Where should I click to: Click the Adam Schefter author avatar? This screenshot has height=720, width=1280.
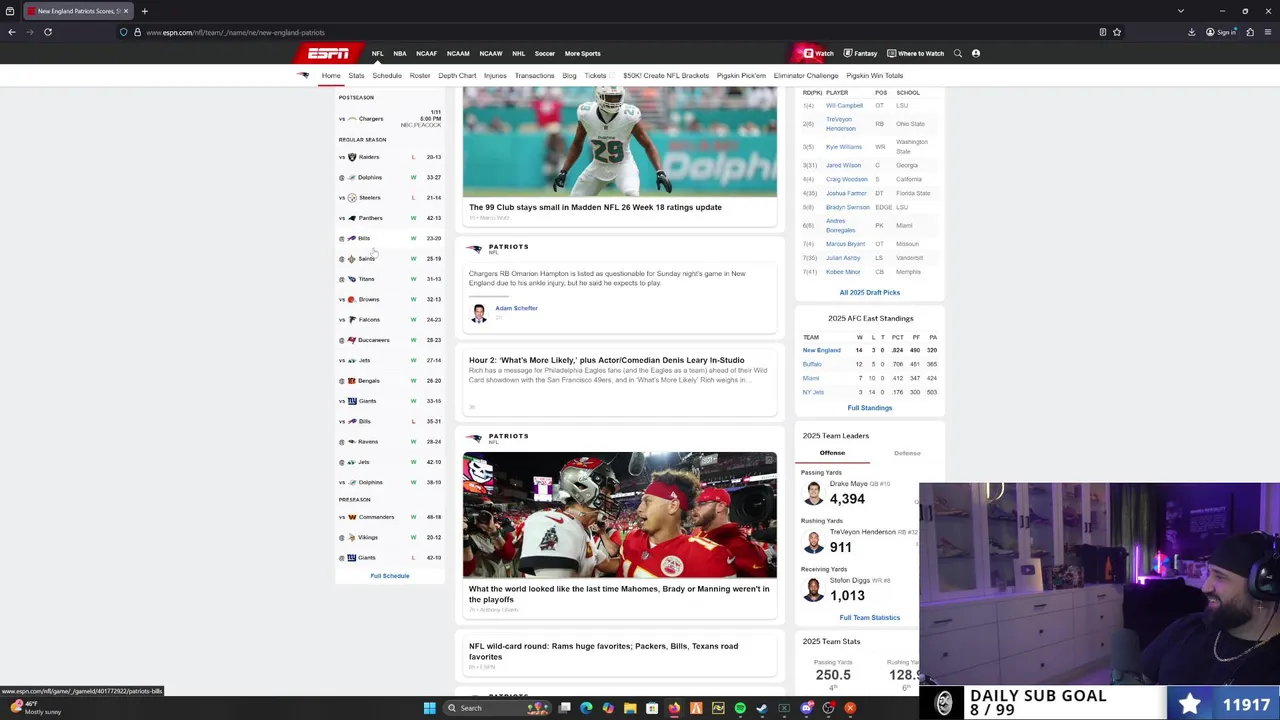479,312
